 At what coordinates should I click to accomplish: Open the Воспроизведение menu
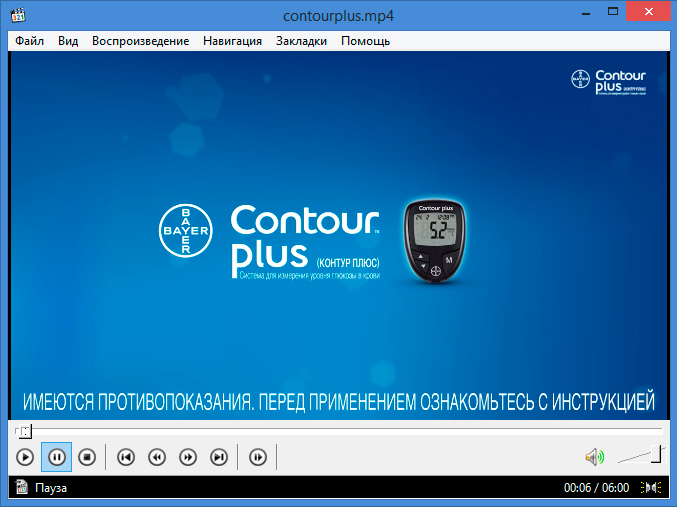click(140, 41)
